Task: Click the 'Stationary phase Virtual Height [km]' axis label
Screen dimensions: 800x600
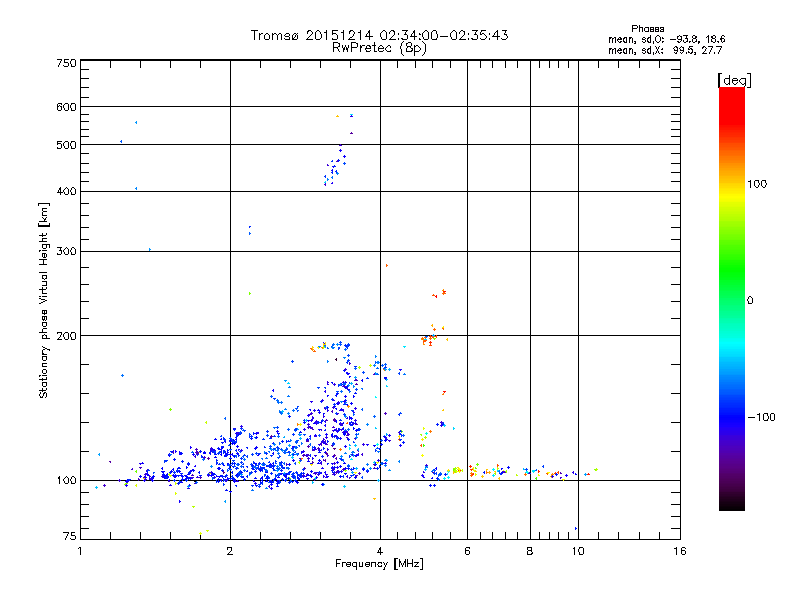Action: [x=43, y=301]
